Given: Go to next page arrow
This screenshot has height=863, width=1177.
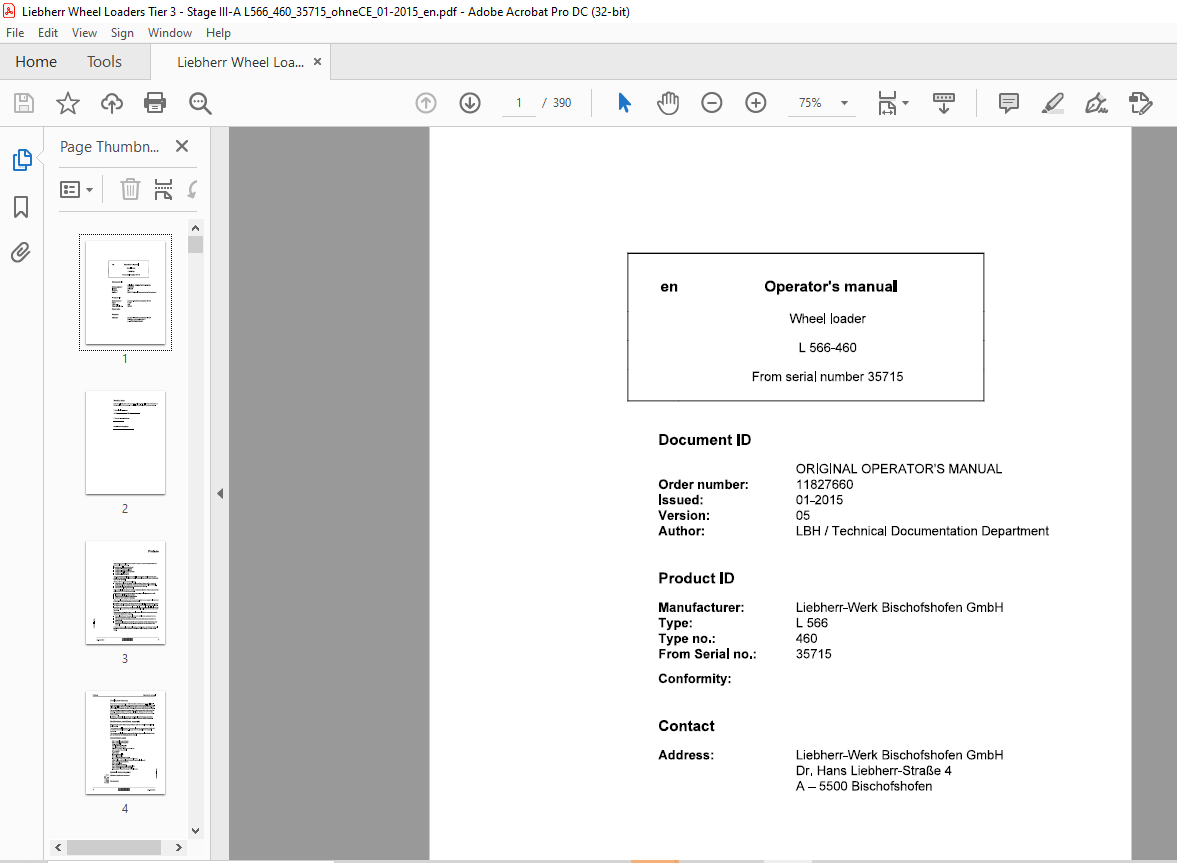Looking at the screenshot, I should coord(470,103).
